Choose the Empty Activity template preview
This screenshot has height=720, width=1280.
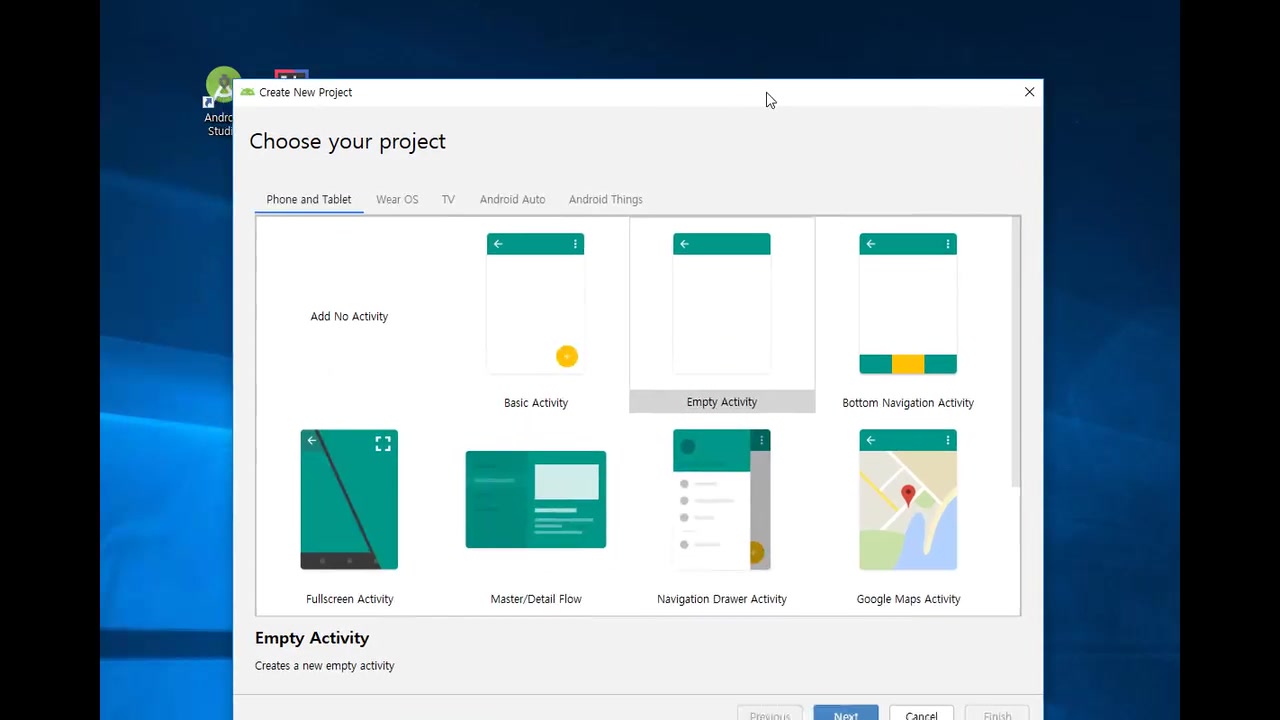(721, 304)
